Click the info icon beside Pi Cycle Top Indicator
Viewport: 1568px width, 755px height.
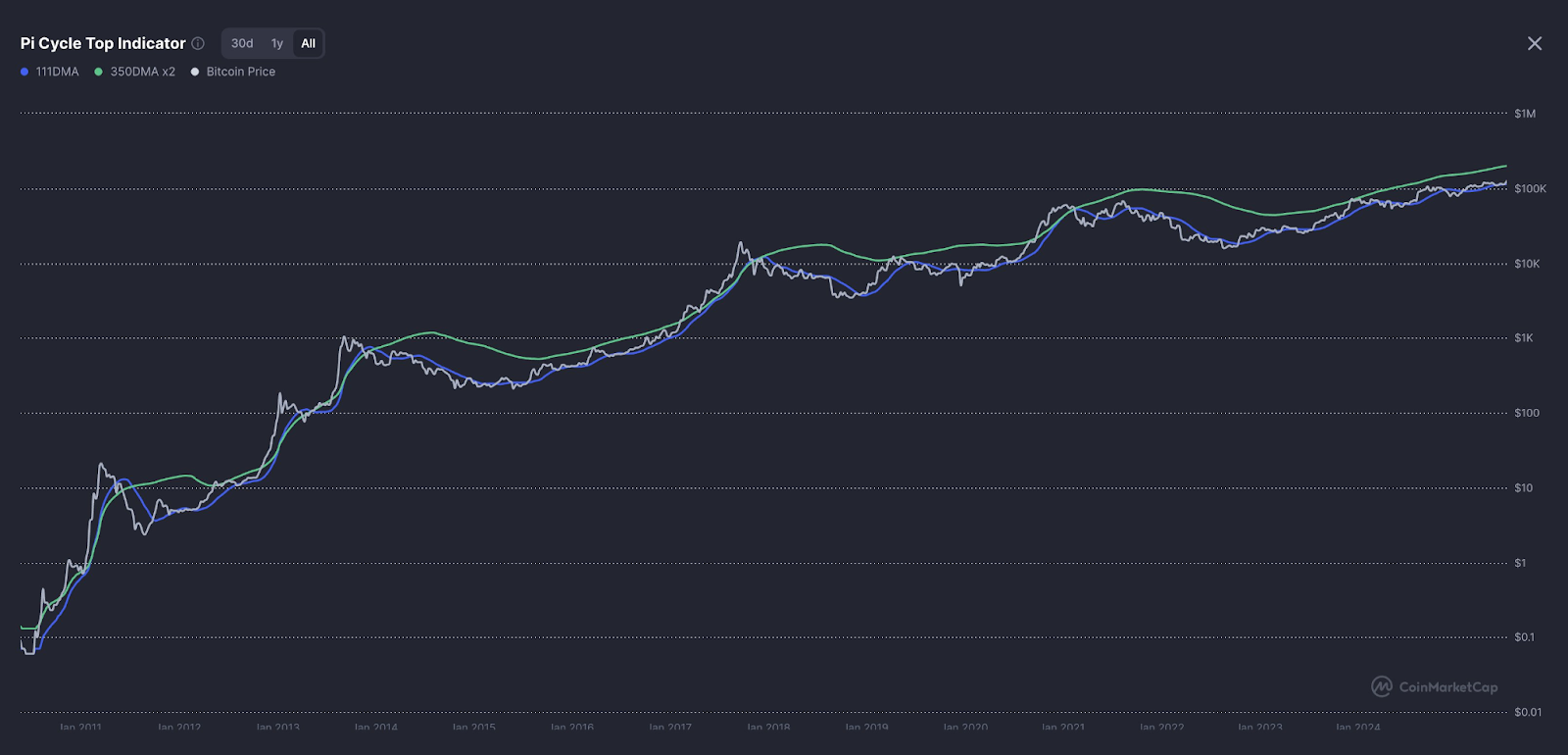(198, 43)
